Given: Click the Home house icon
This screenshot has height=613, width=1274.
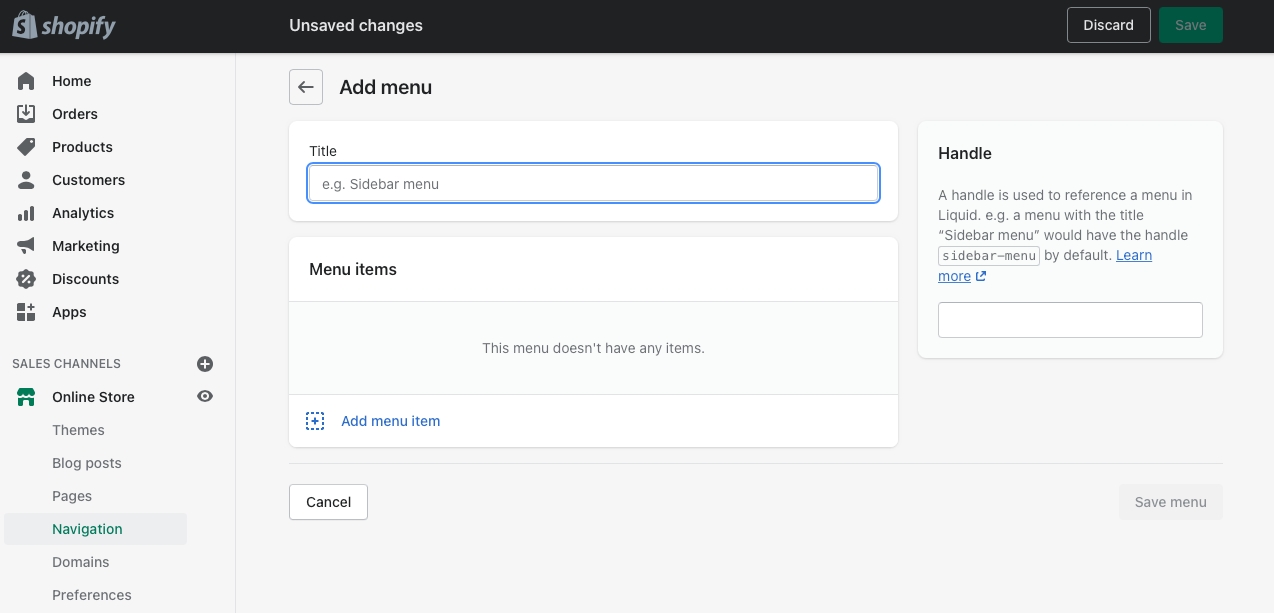Looking at the screenshot, I should click(x=26, y=81).
